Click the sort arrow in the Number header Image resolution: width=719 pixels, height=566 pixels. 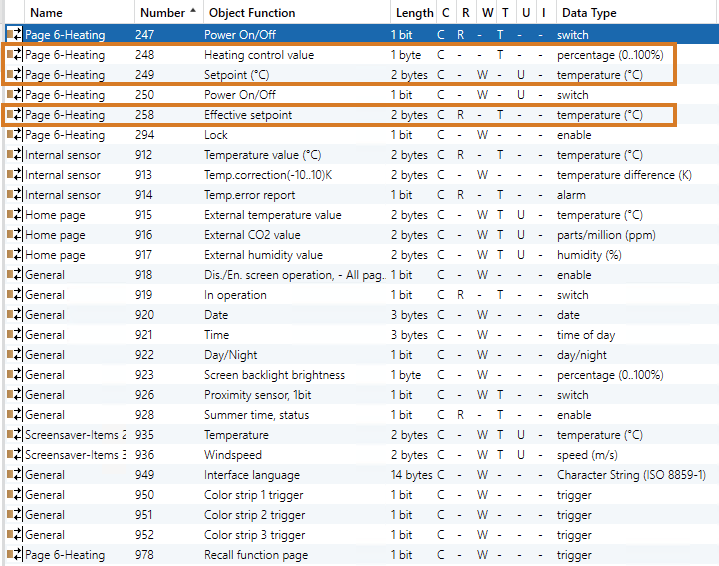[192, 12]
